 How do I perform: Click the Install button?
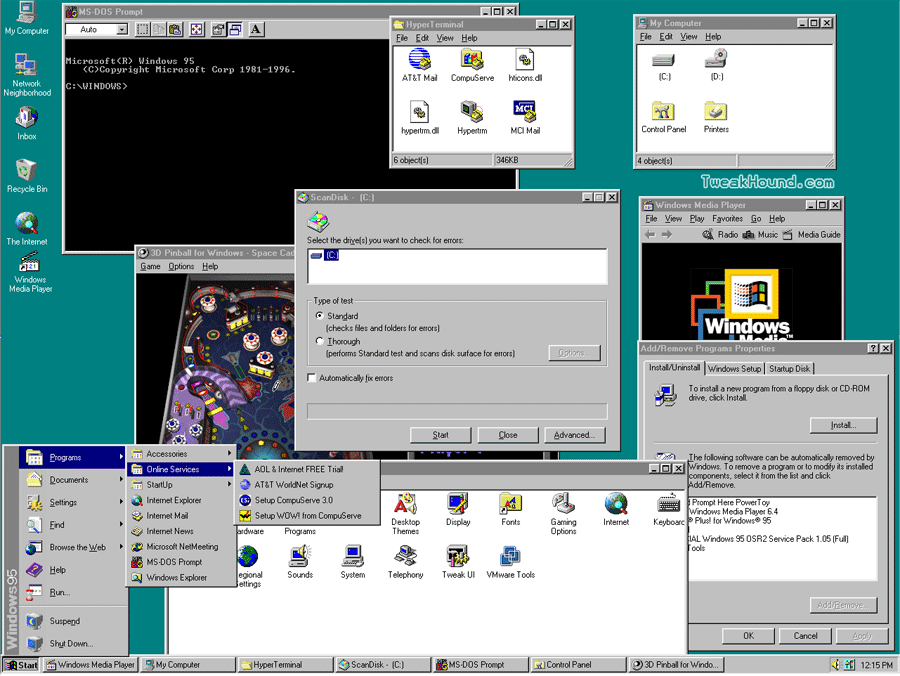click(x=843, y=425)
